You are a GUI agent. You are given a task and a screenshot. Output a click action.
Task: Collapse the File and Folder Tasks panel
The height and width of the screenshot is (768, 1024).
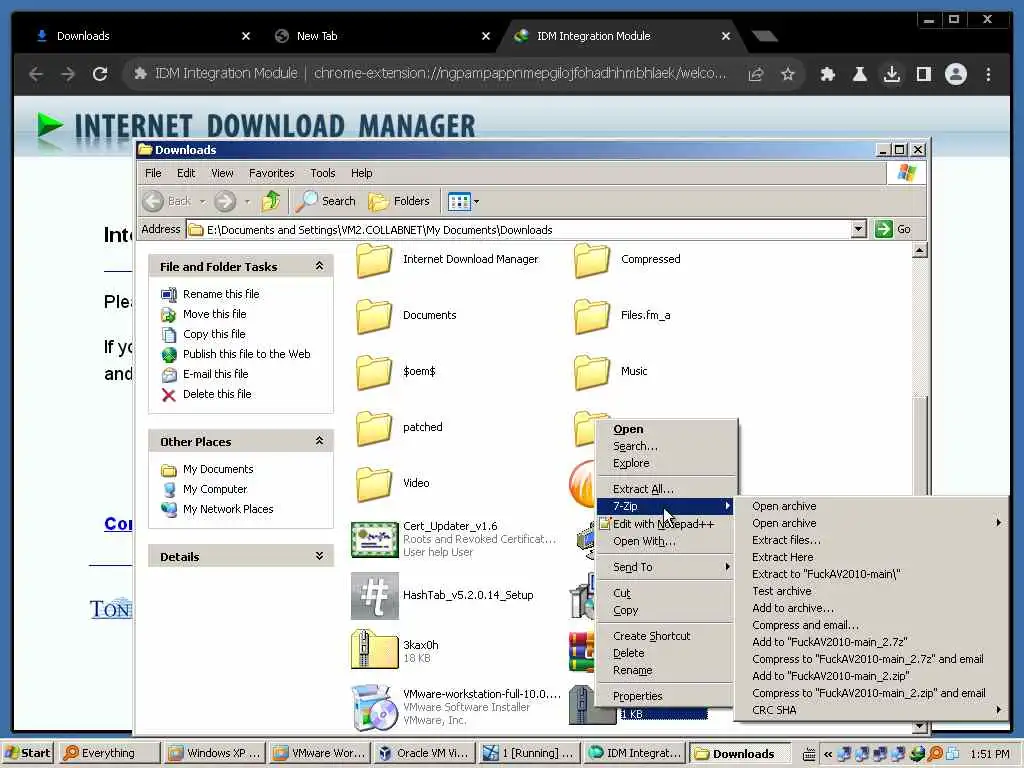(x=319, y=266)
